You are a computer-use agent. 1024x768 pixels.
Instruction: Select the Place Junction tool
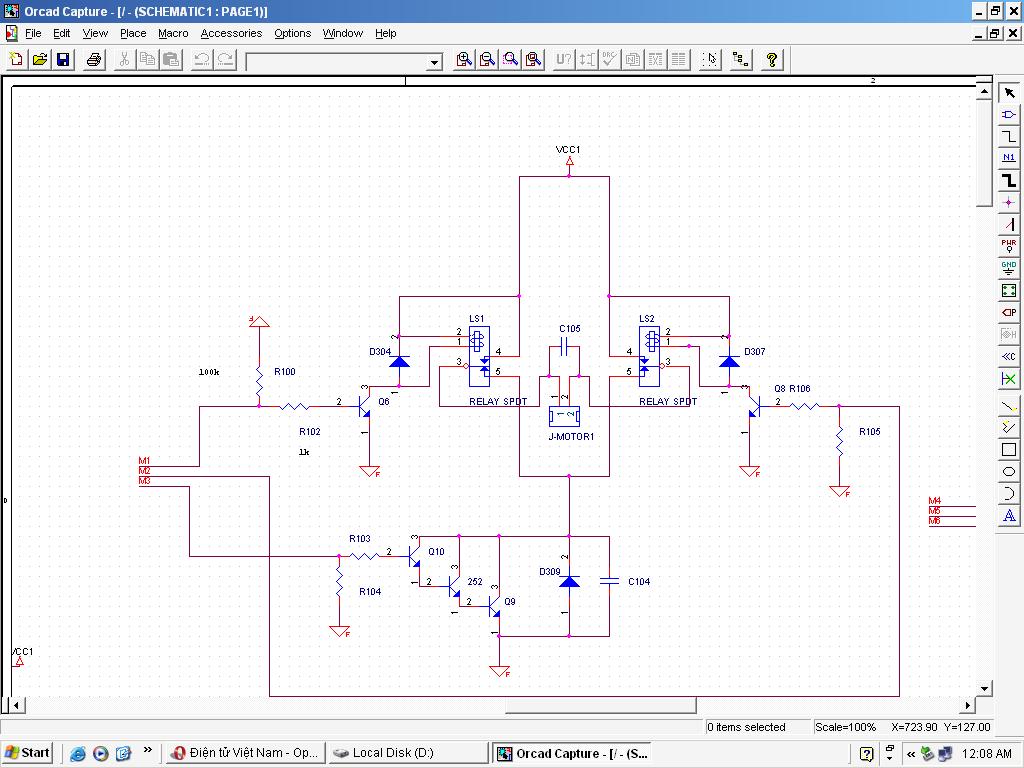pos(1009,202)
